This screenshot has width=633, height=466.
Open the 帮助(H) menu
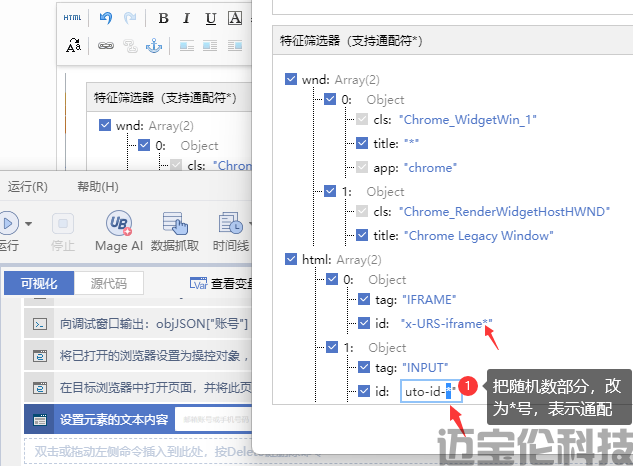(98, 187)
